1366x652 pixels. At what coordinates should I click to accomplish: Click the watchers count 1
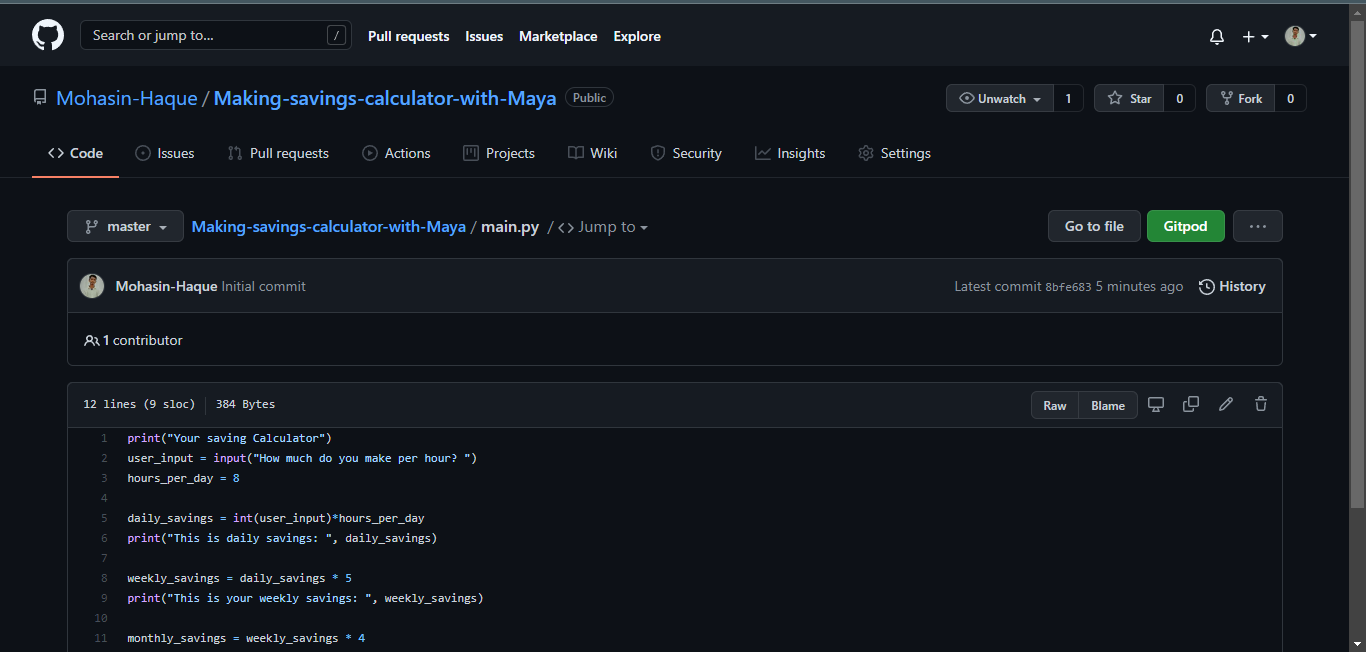[x=1068, y=98]
